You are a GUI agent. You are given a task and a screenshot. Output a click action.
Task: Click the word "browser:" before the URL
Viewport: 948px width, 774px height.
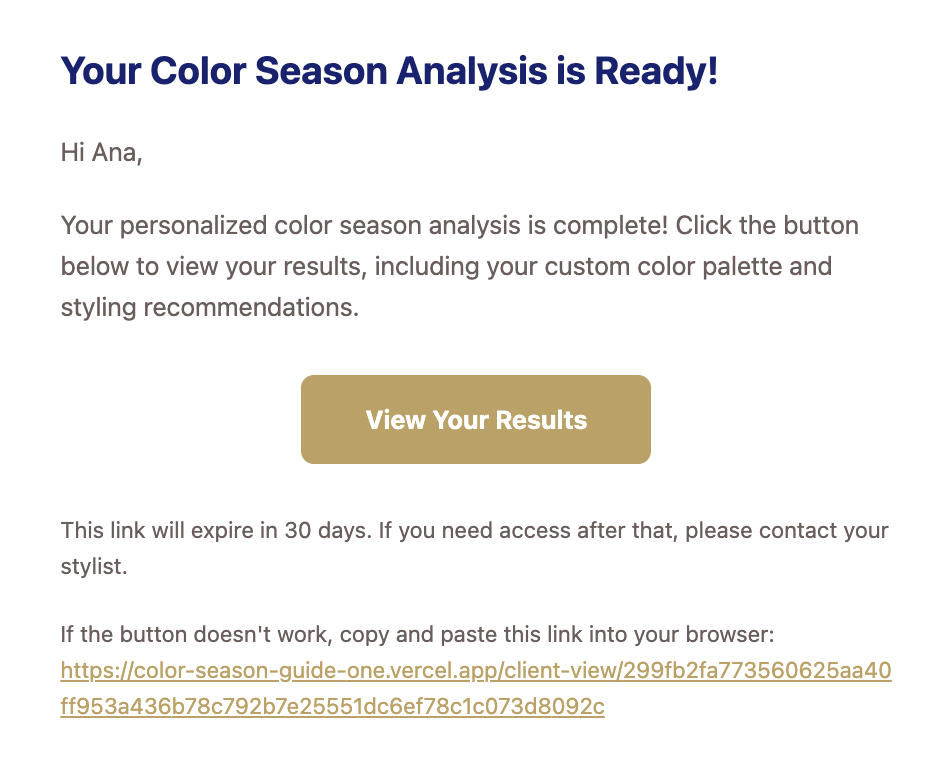coord(726,634)
